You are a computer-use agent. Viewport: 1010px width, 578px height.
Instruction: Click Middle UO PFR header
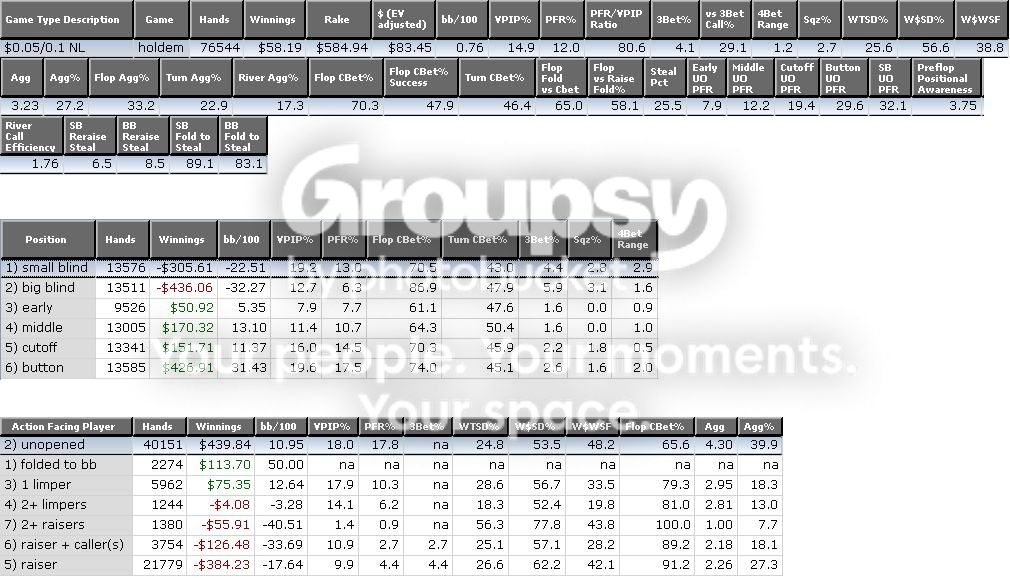pos(749,78)
